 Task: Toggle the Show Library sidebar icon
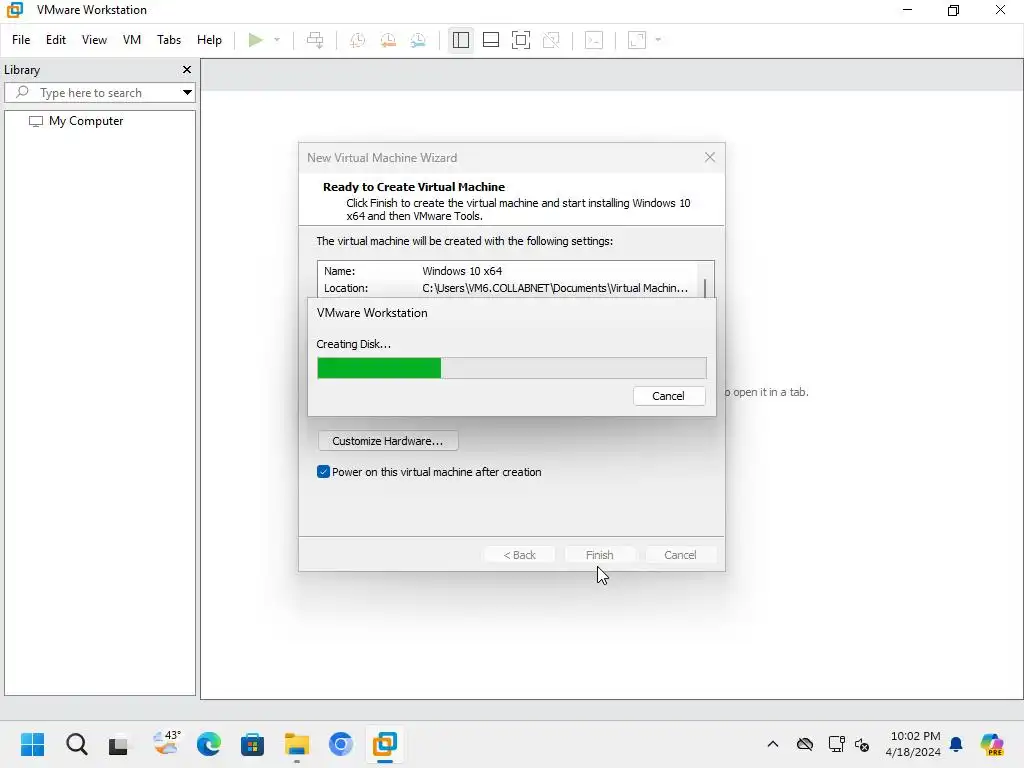tap(460, 40)
